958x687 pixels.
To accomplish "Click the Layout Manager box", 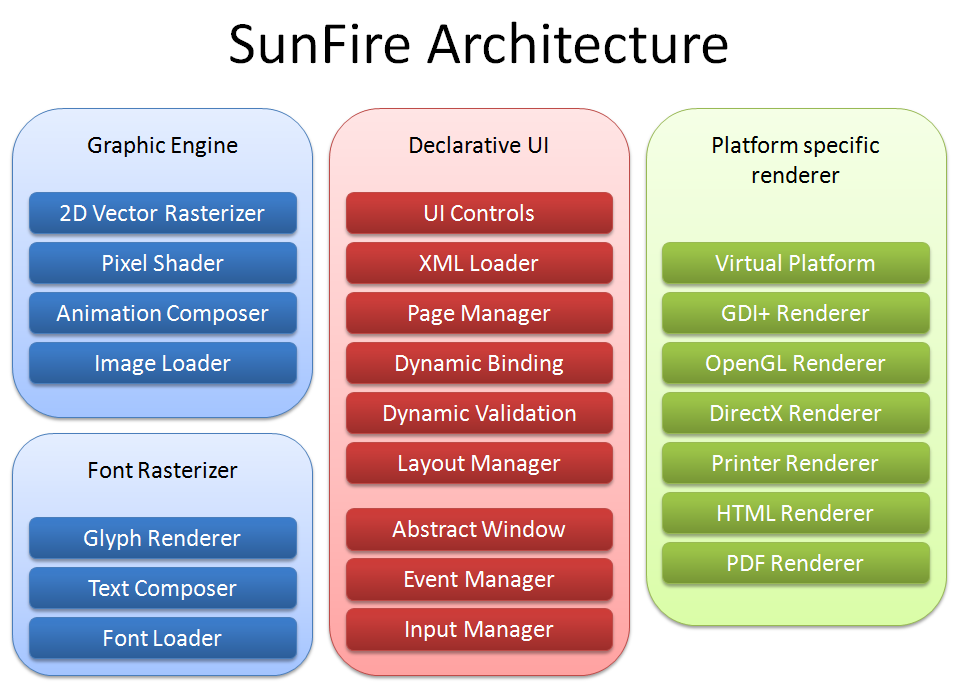I will click(x=479, y=463).
